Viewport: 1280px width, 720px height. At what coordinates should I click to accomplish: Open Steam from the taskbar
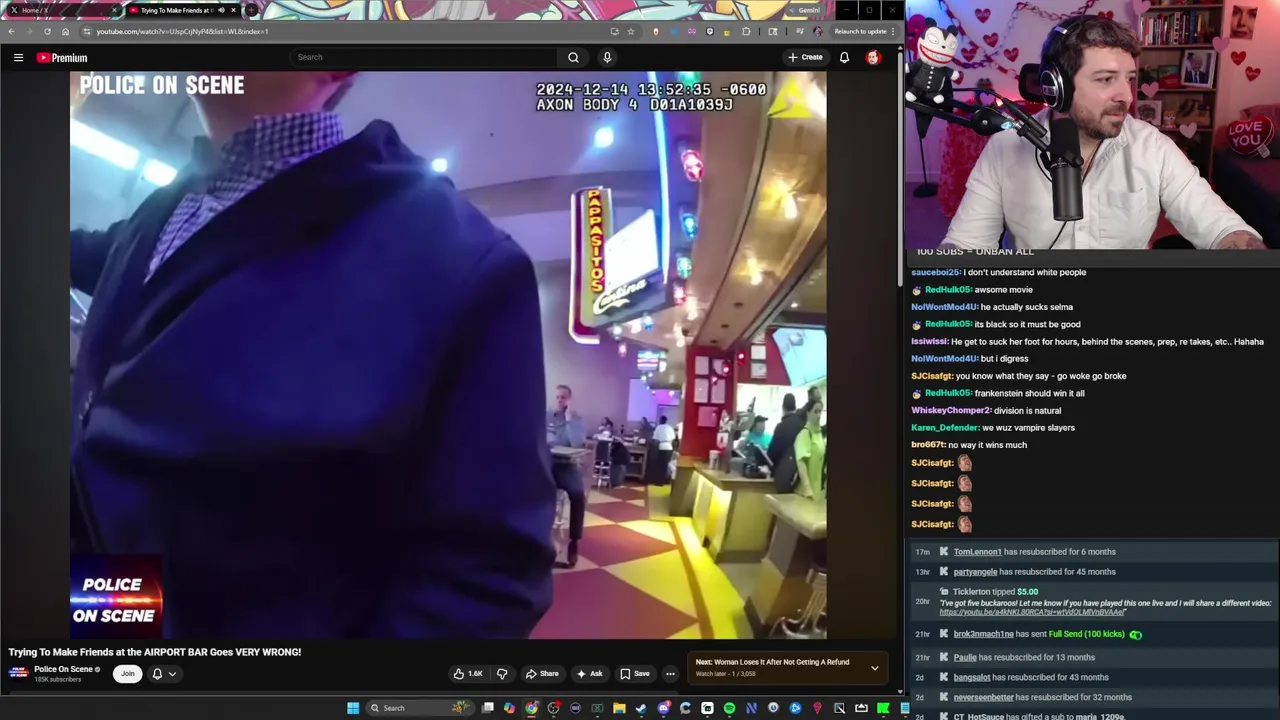pyautogui.click(x=641, y=708)
